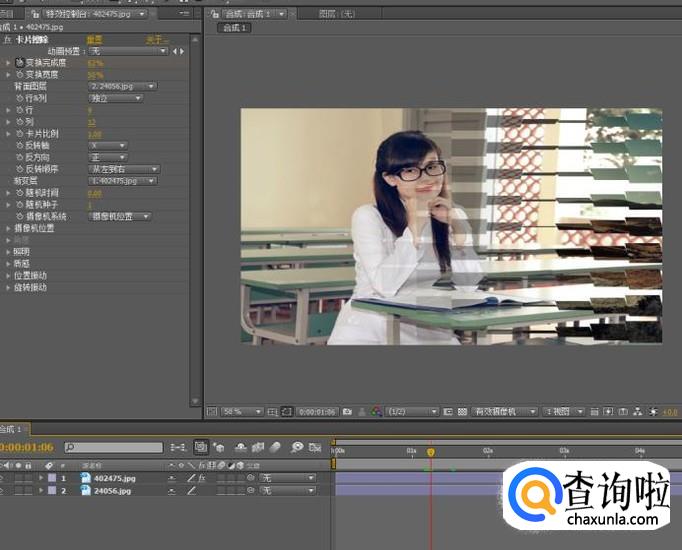Screen dimensions: 682x550
Task: Click the fx effect icon on layer 402475.jpg
Action: [201, 478]
